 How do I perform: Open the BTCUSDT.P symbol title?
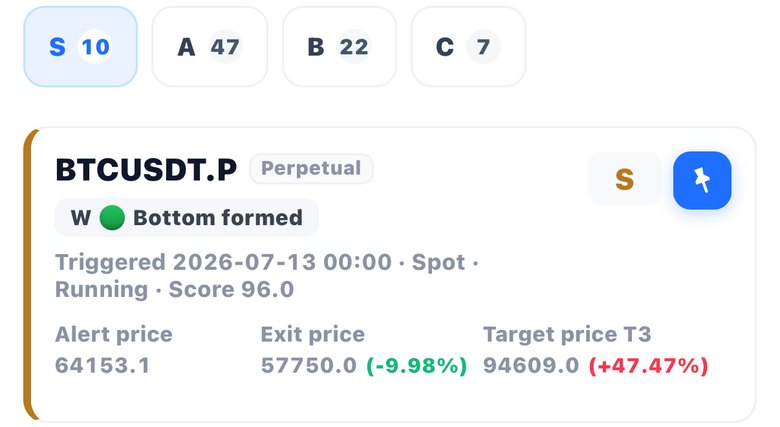(146, 170)
